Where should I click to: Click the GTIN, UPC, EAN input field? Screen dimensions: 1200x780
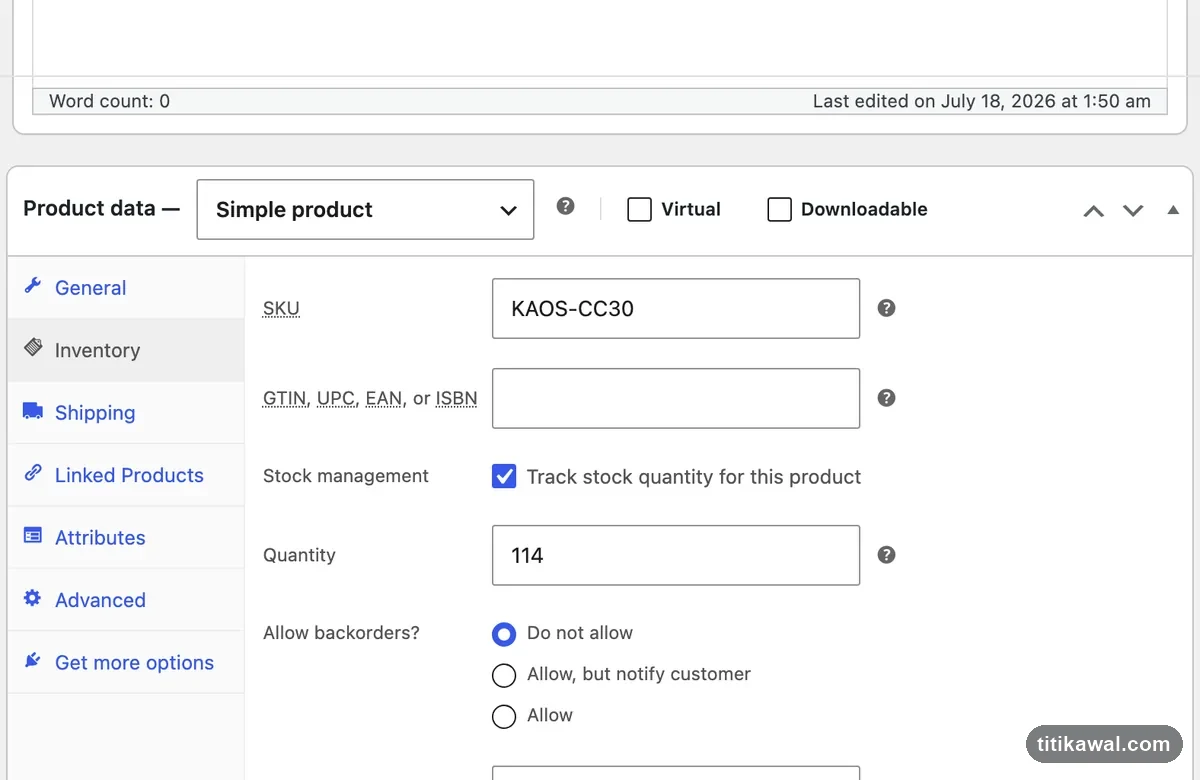[676, 398]
